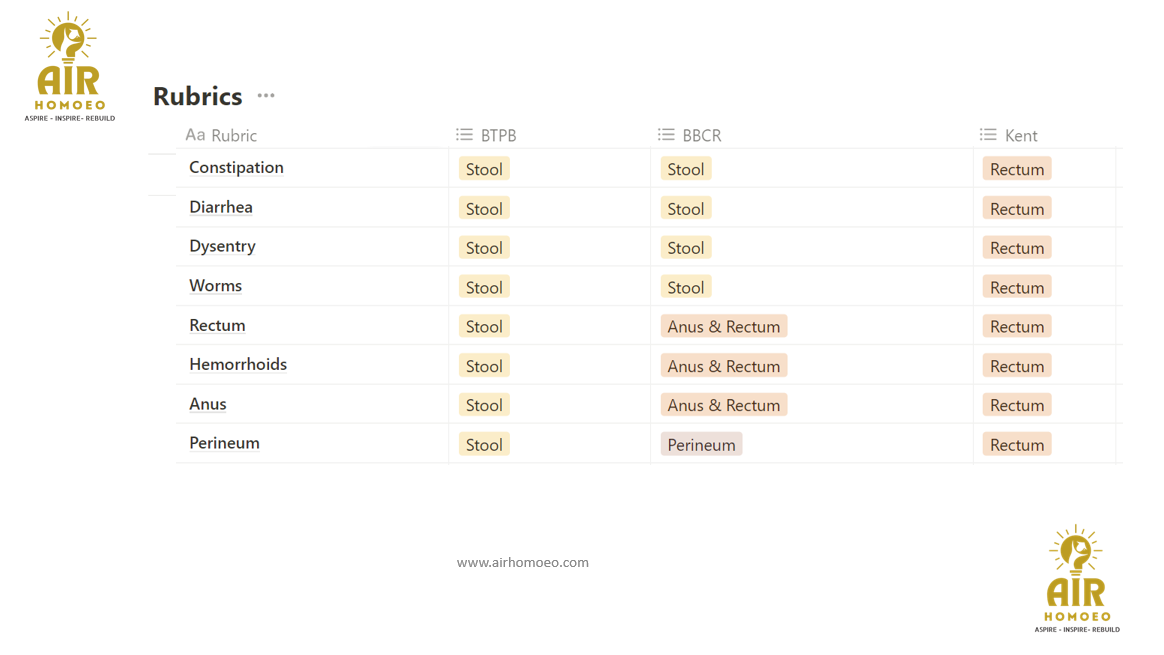Open the Rubric column header menu
Image resolution: width=1164 pixels, height=655 pixels.
pos(234,136)
